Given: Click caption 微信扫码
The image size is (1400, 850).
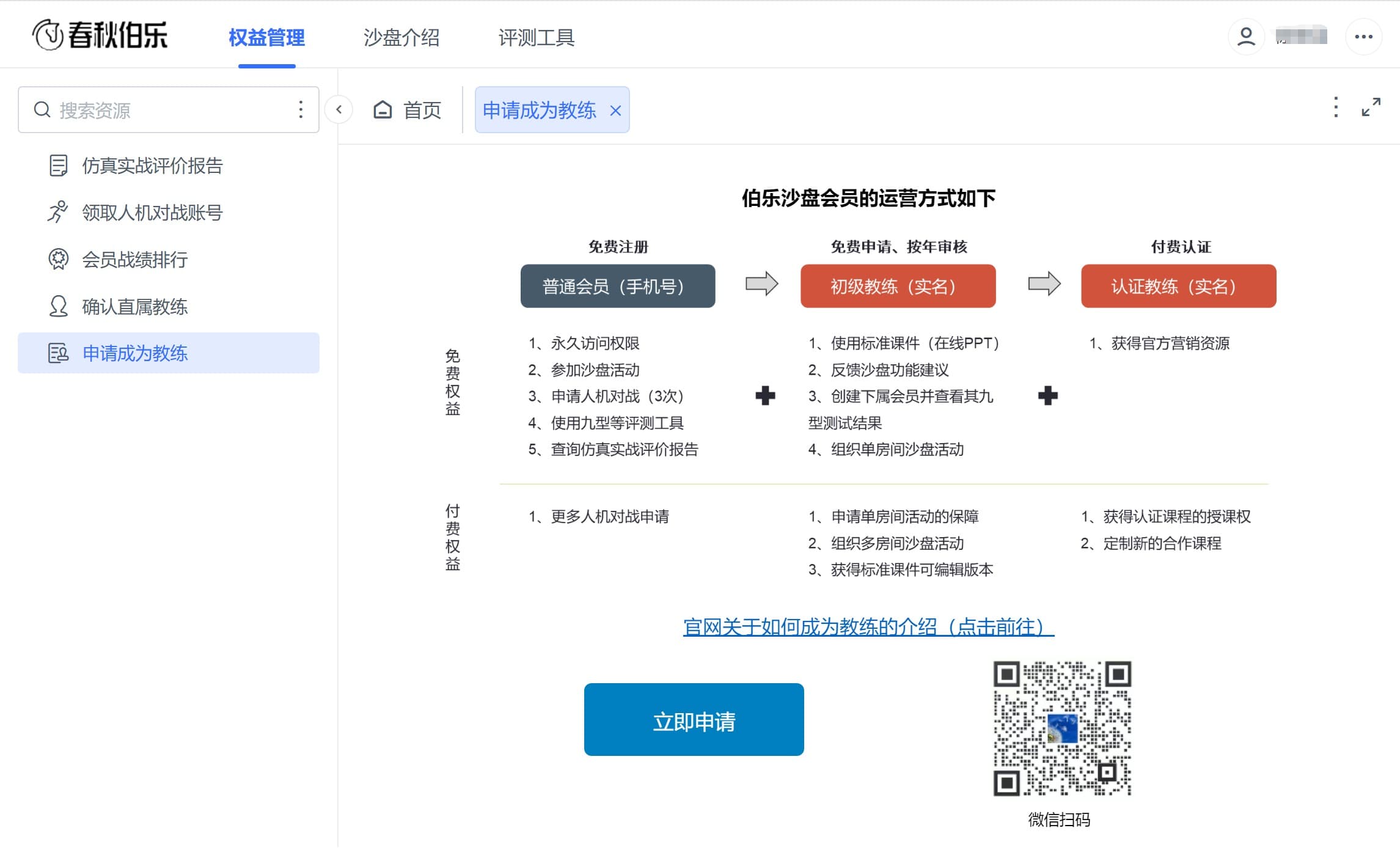Looking at the screenshot, I should click(1059, 820).
